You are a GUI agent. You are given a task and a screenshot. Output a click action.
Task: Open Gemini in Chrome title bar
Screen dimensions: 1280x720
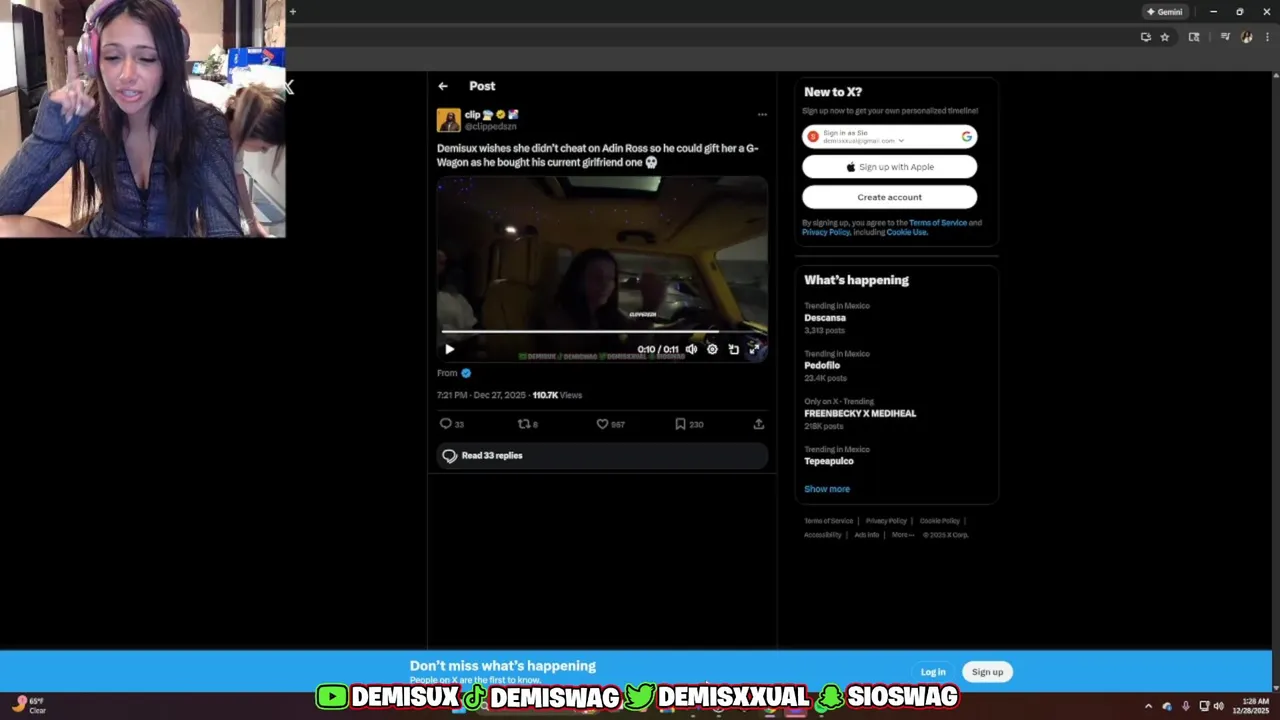coord(1165,12)
